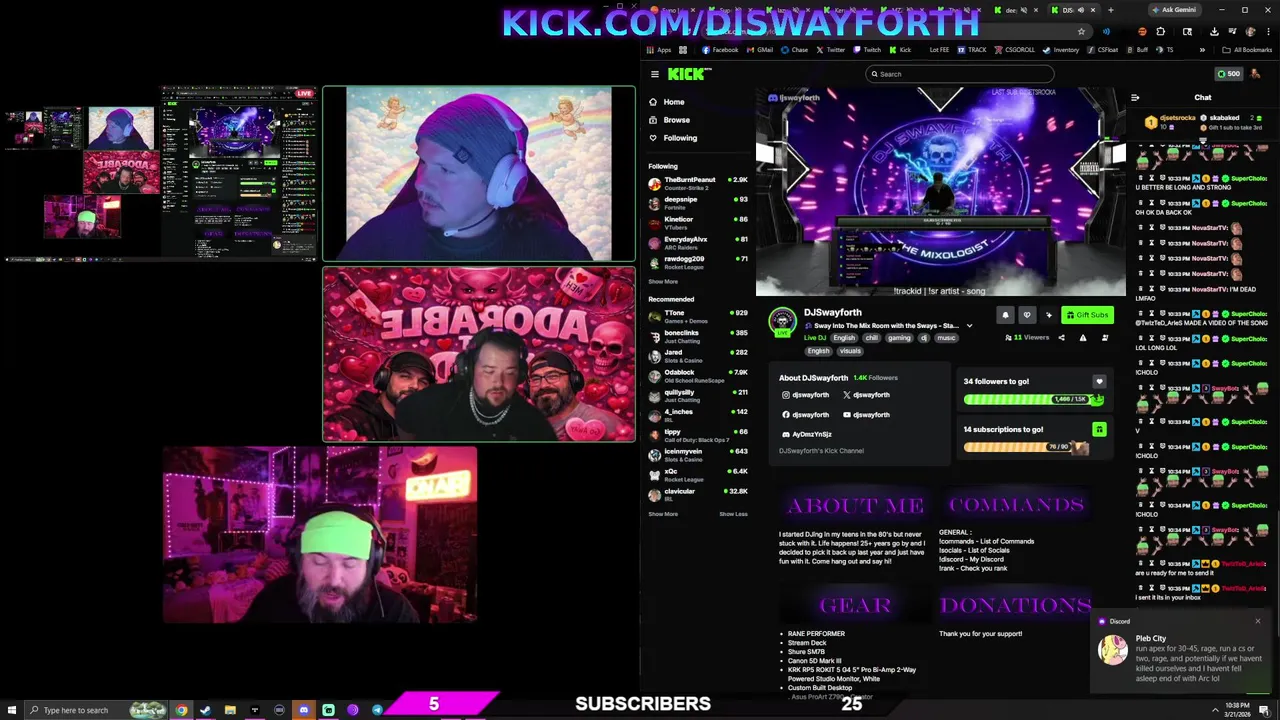Open All Bookmarks folder

pos(1247,50)
